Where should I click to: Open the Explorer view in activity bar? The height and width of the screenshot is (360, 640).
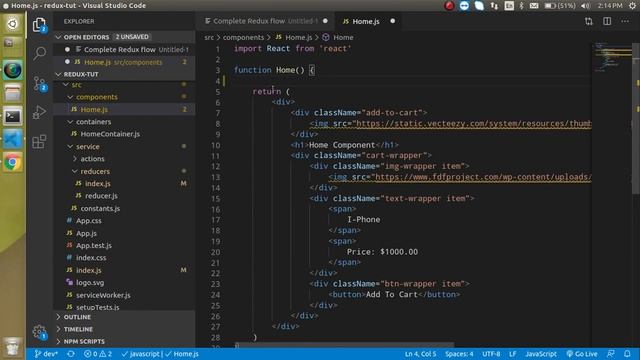click(x=39, y=25)
